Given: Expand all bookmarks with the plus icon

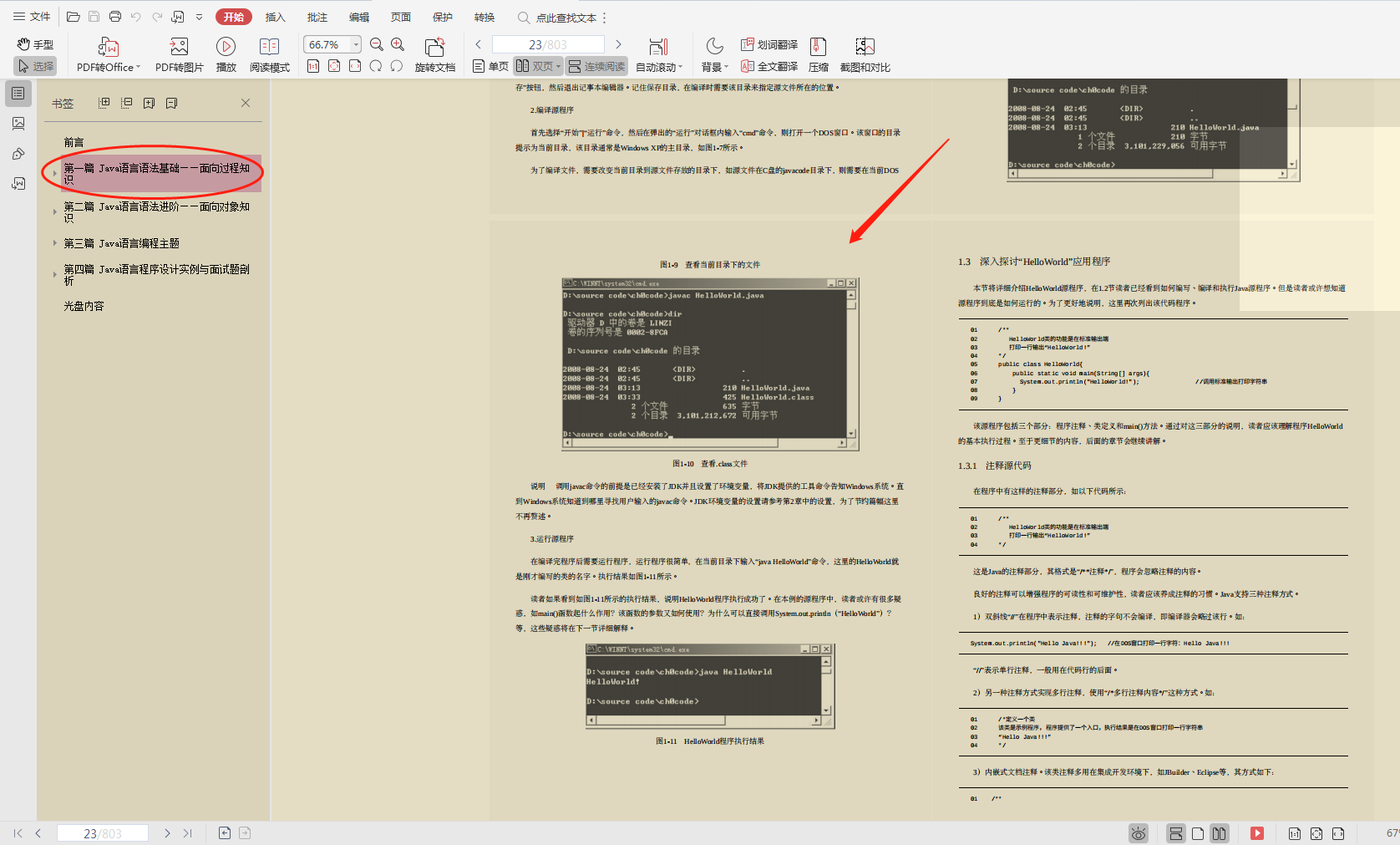Looking at the screenshot, I should [104, 103].
